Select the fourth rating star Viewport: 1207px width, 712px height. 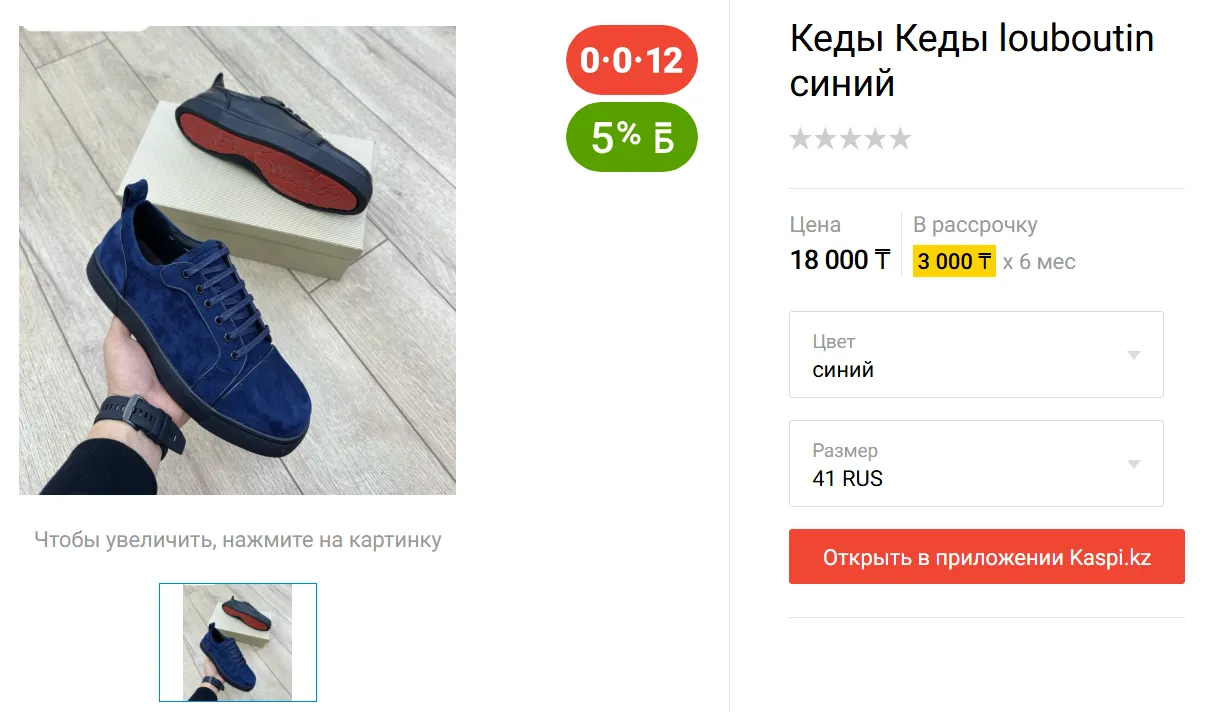pos(875,139)
